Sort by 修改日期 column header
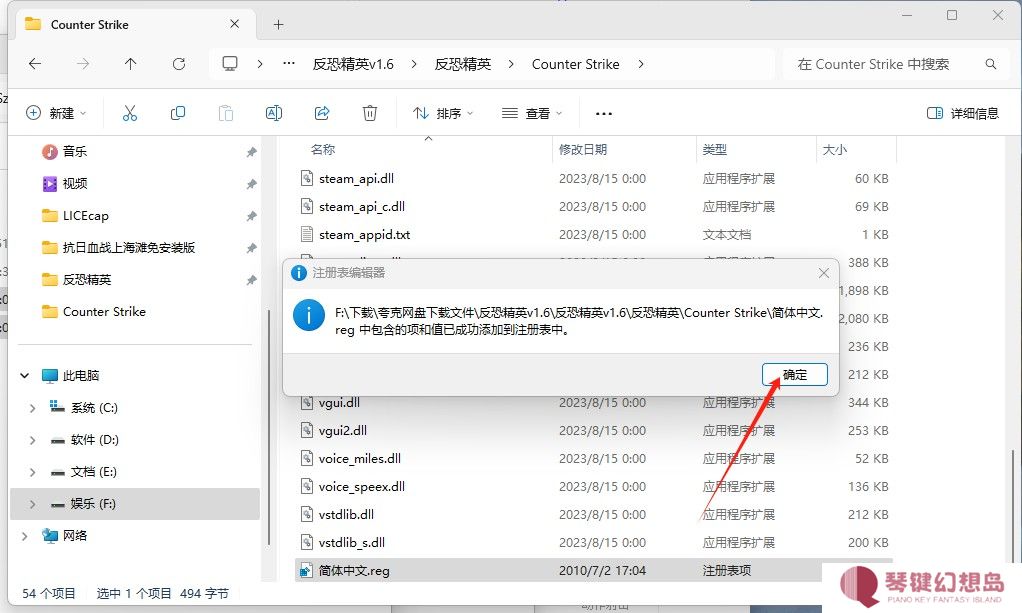This screenshot has height=613, width=1022. [583, 149]
